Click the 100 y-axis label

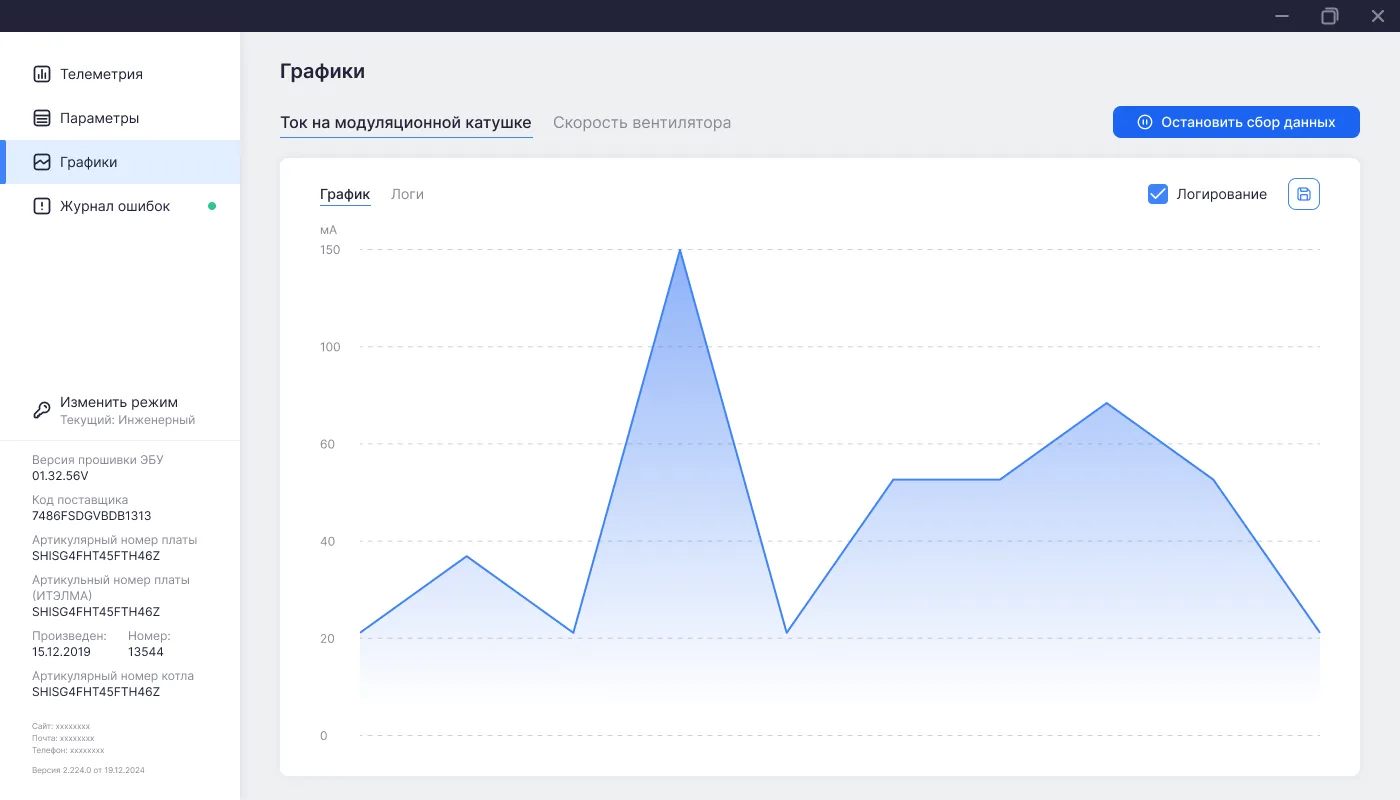(330, 347)
